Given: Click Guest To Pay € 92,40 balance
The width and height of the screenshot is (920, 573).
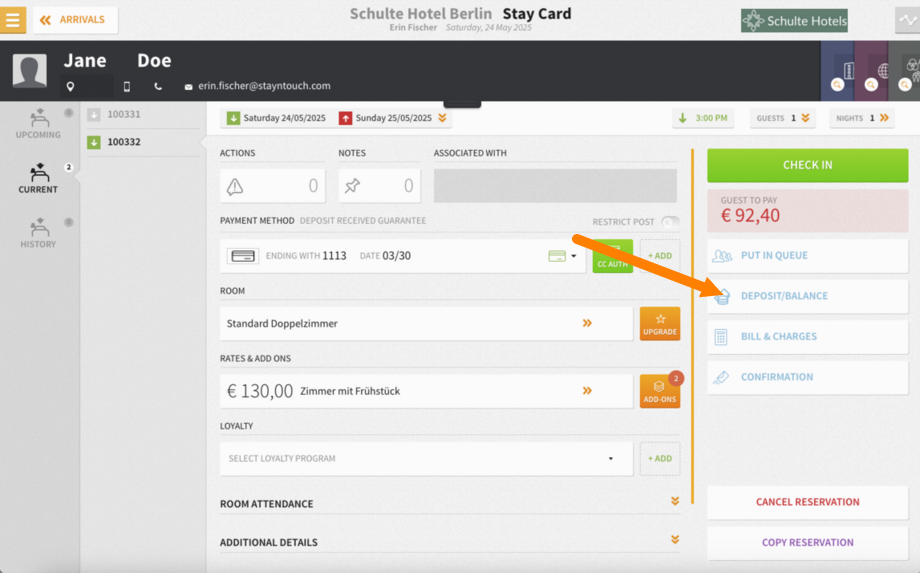Looking at the screenshot, I should tap(807, 210).
